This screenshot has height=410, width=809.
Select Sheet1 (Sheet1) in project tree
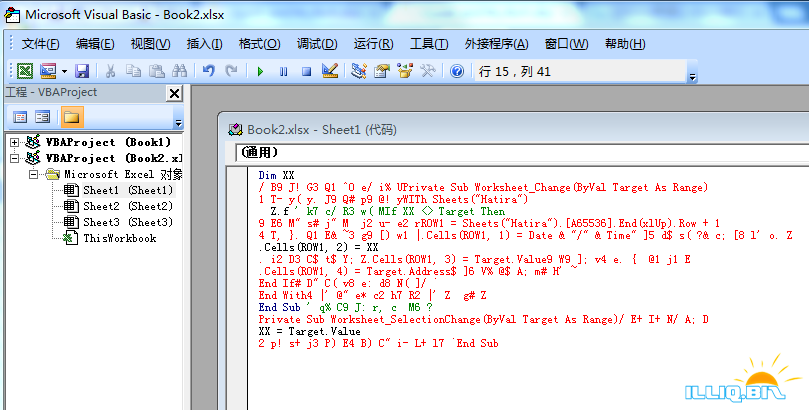[128, 190]
